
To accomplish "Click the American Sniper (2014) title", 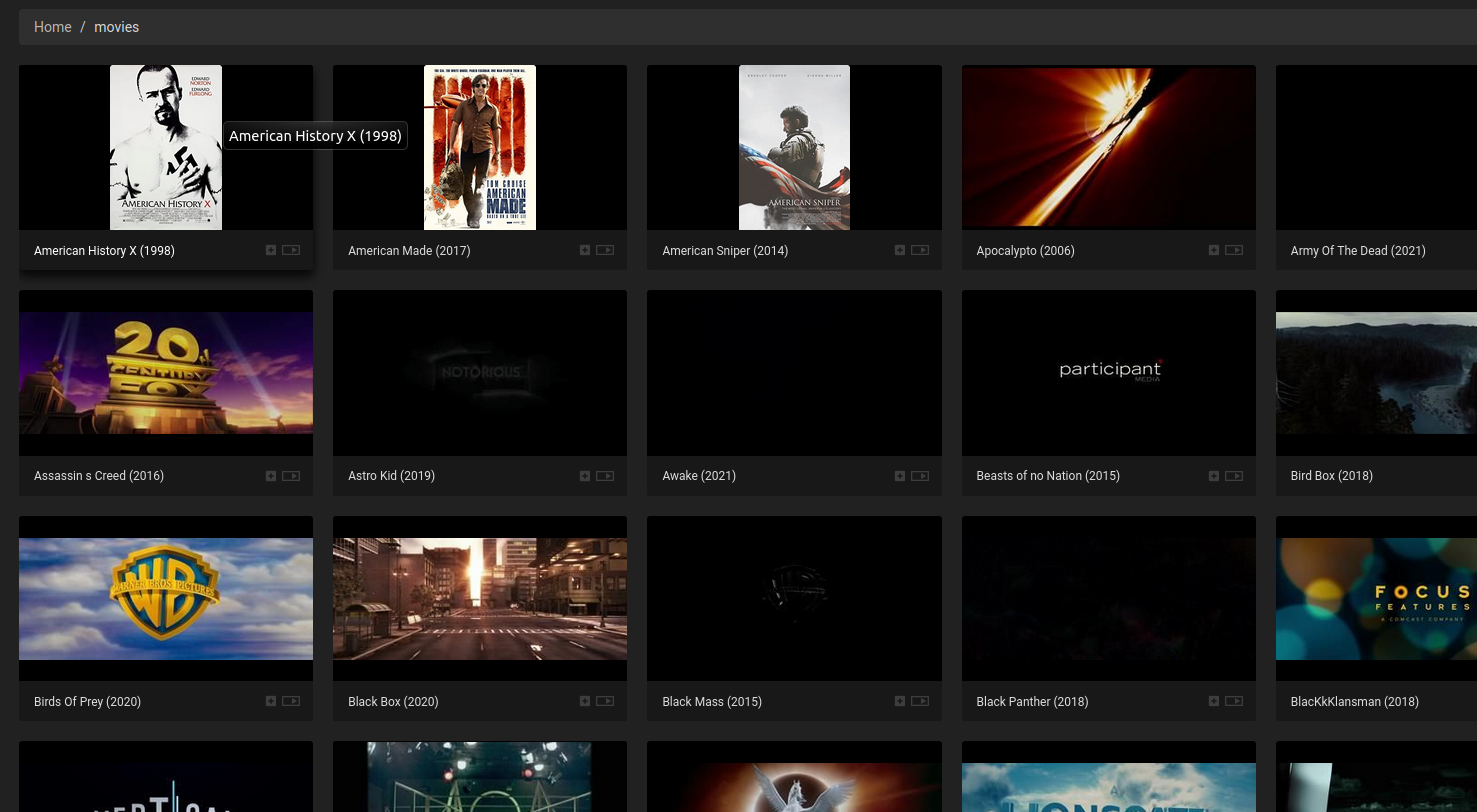I will pos(725,251).
